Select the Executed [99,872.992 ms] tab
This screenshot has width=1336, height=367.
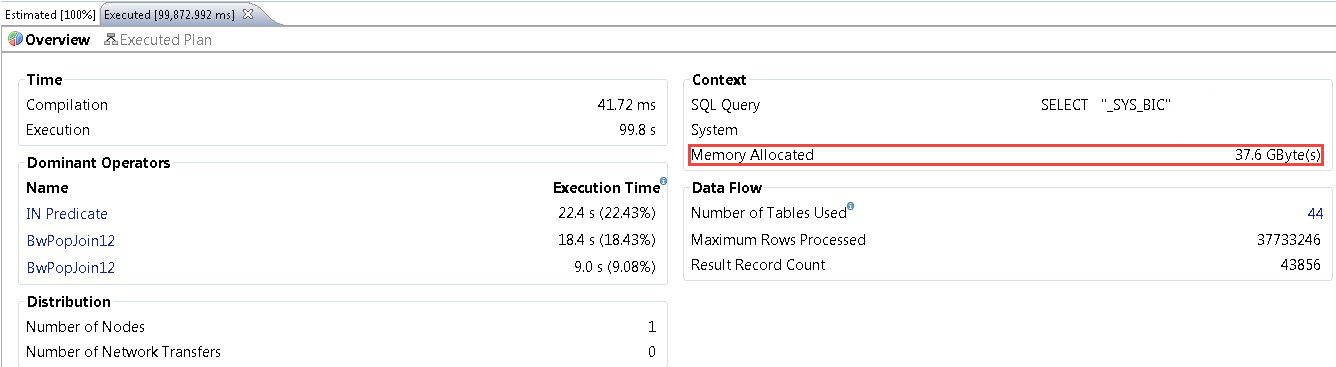[170, 14]
